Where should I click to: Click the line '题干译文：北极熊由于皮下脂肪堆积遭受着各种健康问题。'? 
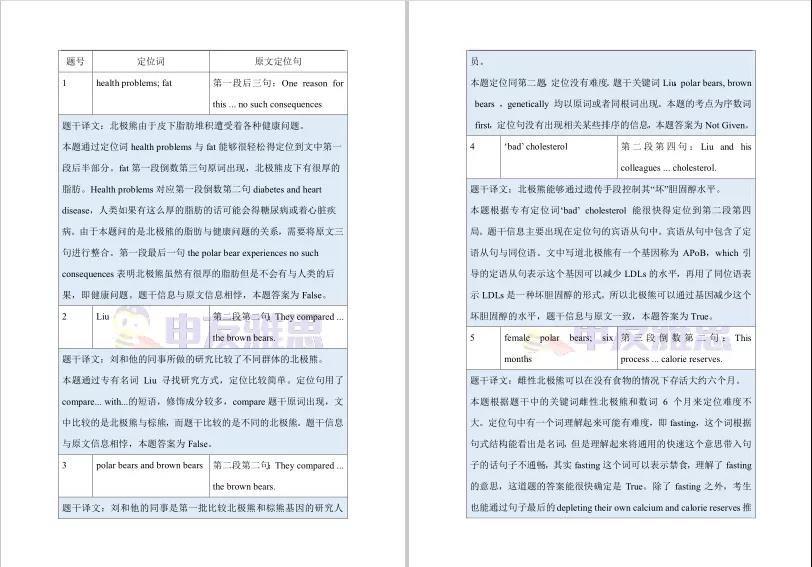pos(184,126)
